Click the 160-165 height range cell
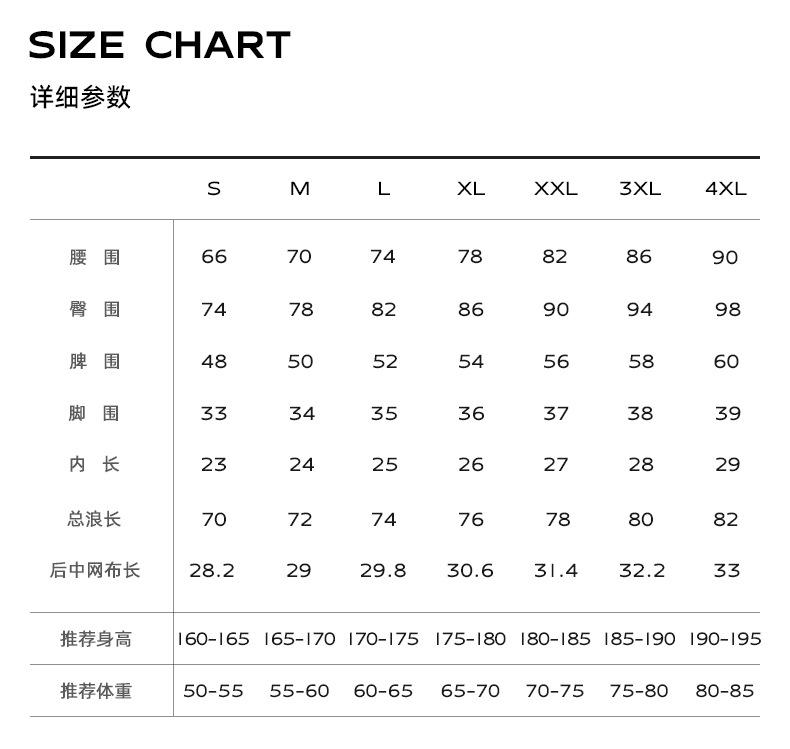The width and height of the screenshot is (790, 749). tap(213, 639)
